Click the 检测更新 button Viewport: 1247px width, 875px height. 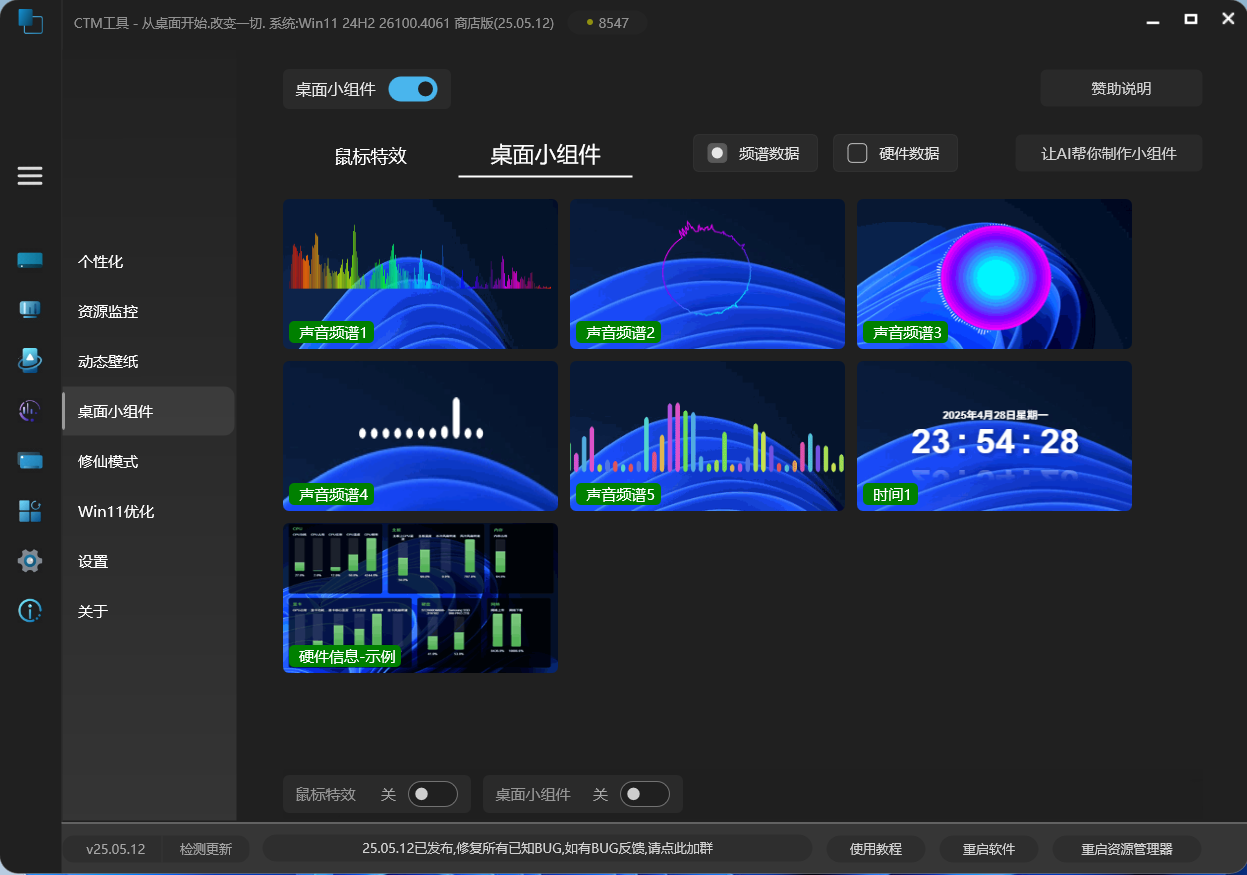(206, 849)
